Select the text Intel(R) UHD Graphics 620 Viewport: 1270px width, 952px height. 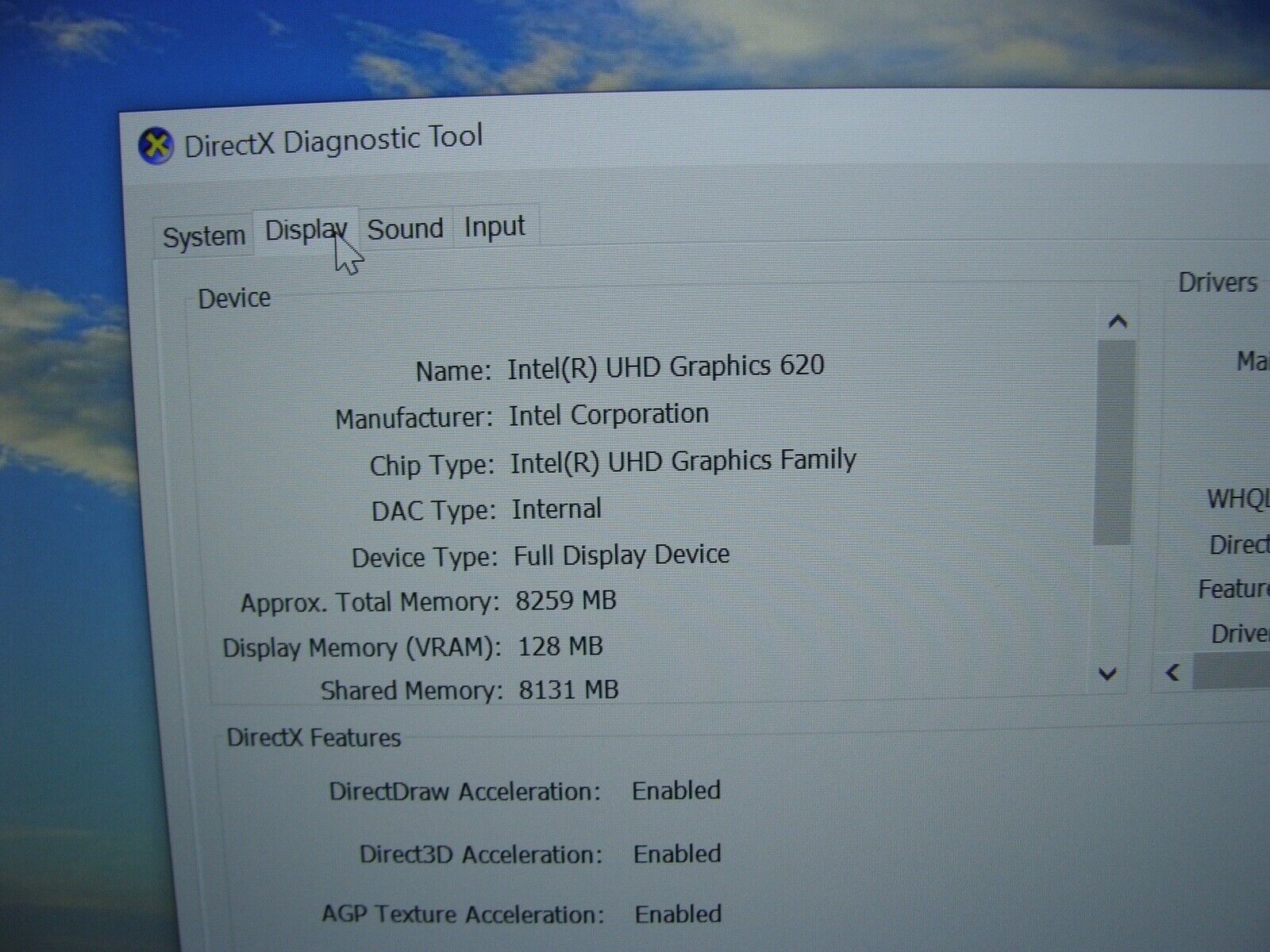[x=666, y=367]
